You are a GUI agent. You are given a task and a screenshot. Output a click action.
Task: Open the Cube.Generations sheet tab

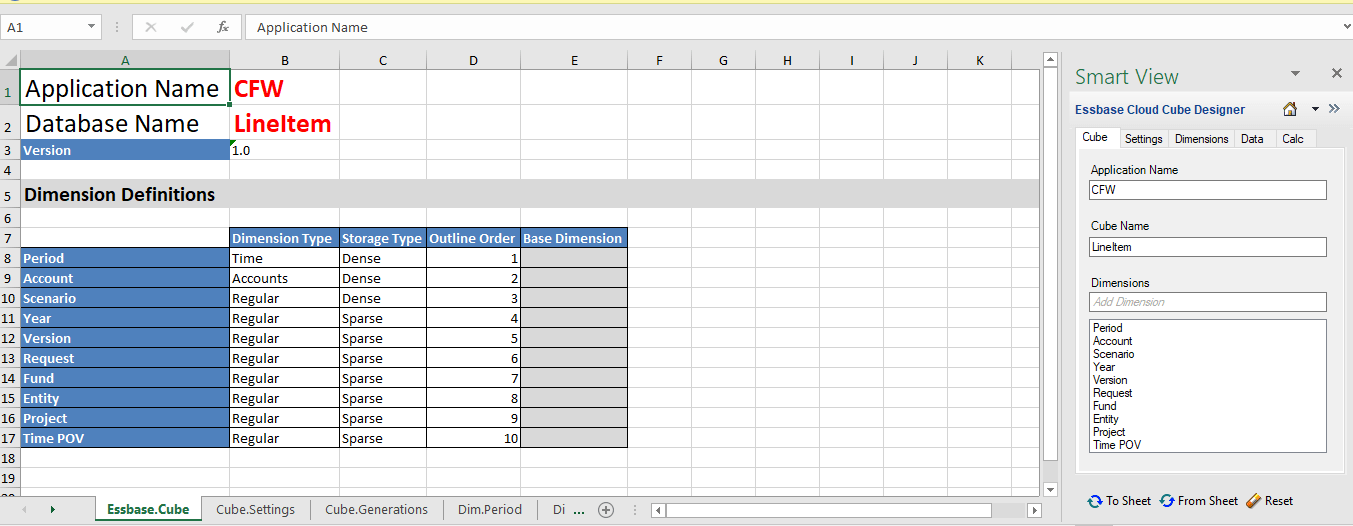pos(376,509)
